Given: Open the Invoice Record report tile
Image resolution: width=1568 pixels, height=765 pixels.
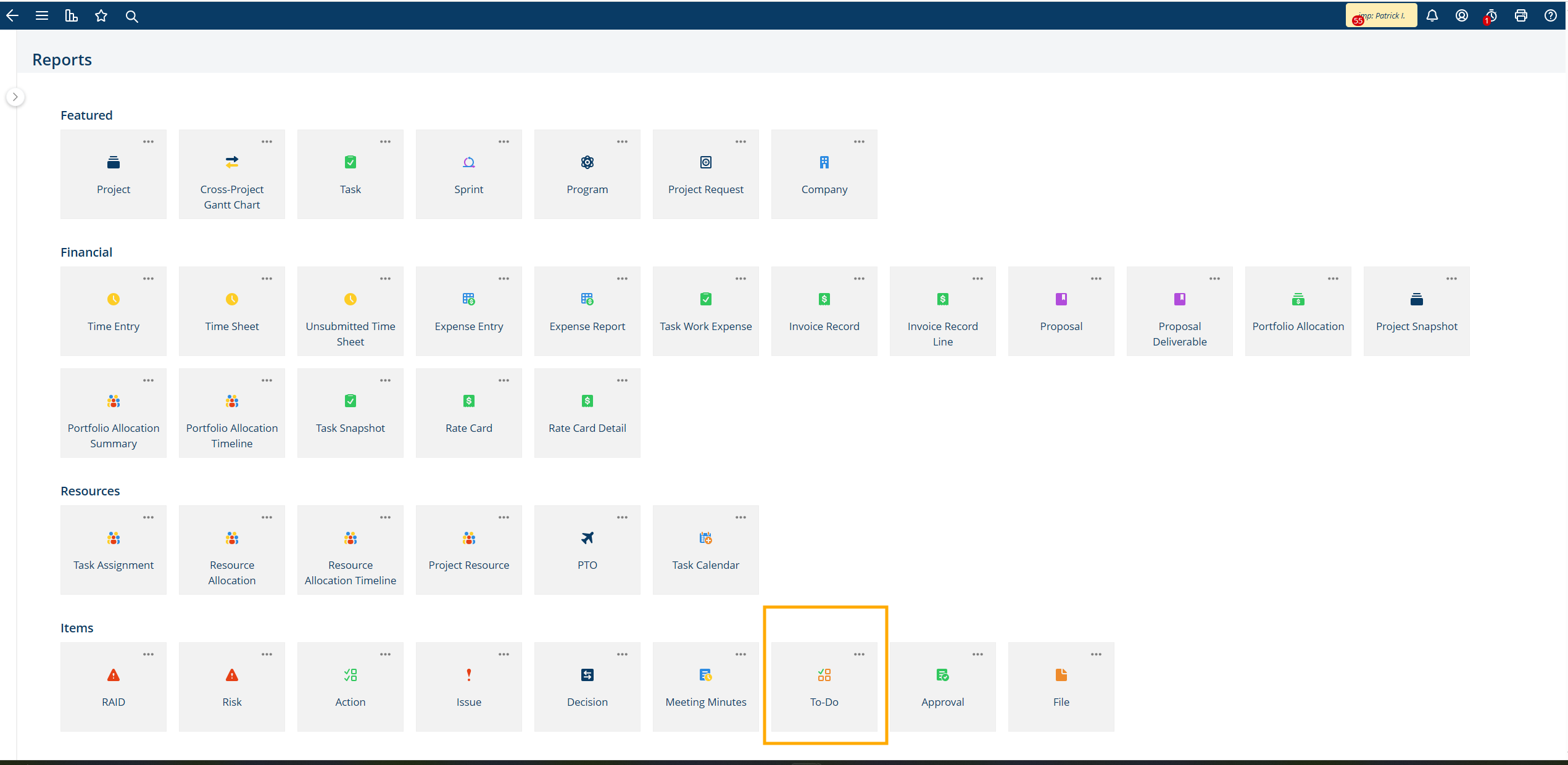Looking at the screenshot, I should pos(824,311).
